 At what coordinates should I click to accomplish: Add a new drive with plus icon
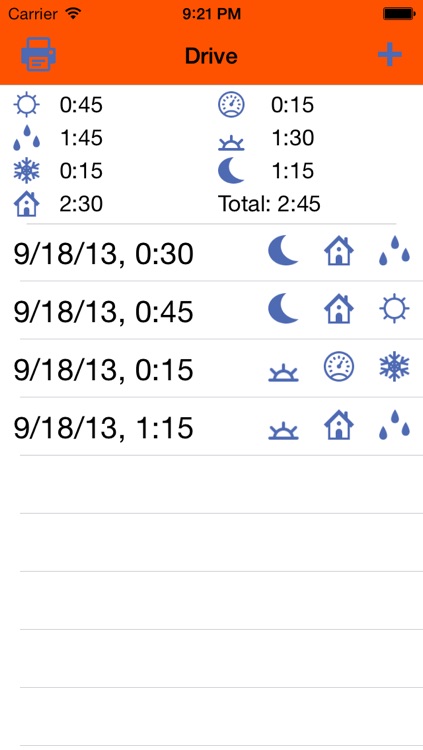[390, 55]
